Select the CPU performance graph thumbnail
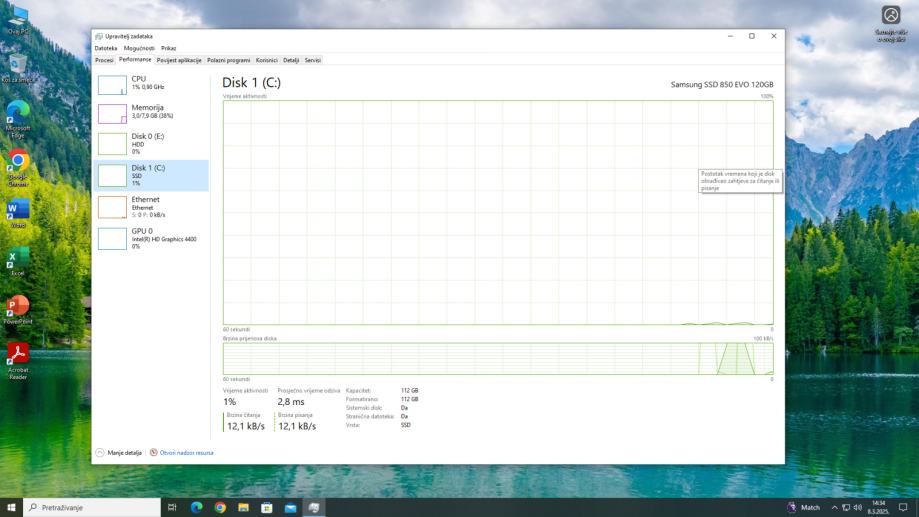The image size is (919, 517). coord(112,85)
